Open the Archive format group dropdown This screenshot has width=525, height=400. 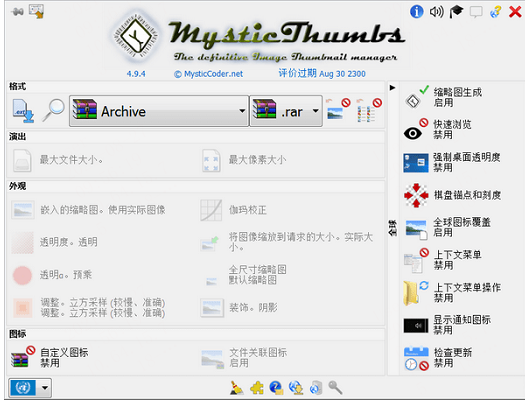[159, 111]
